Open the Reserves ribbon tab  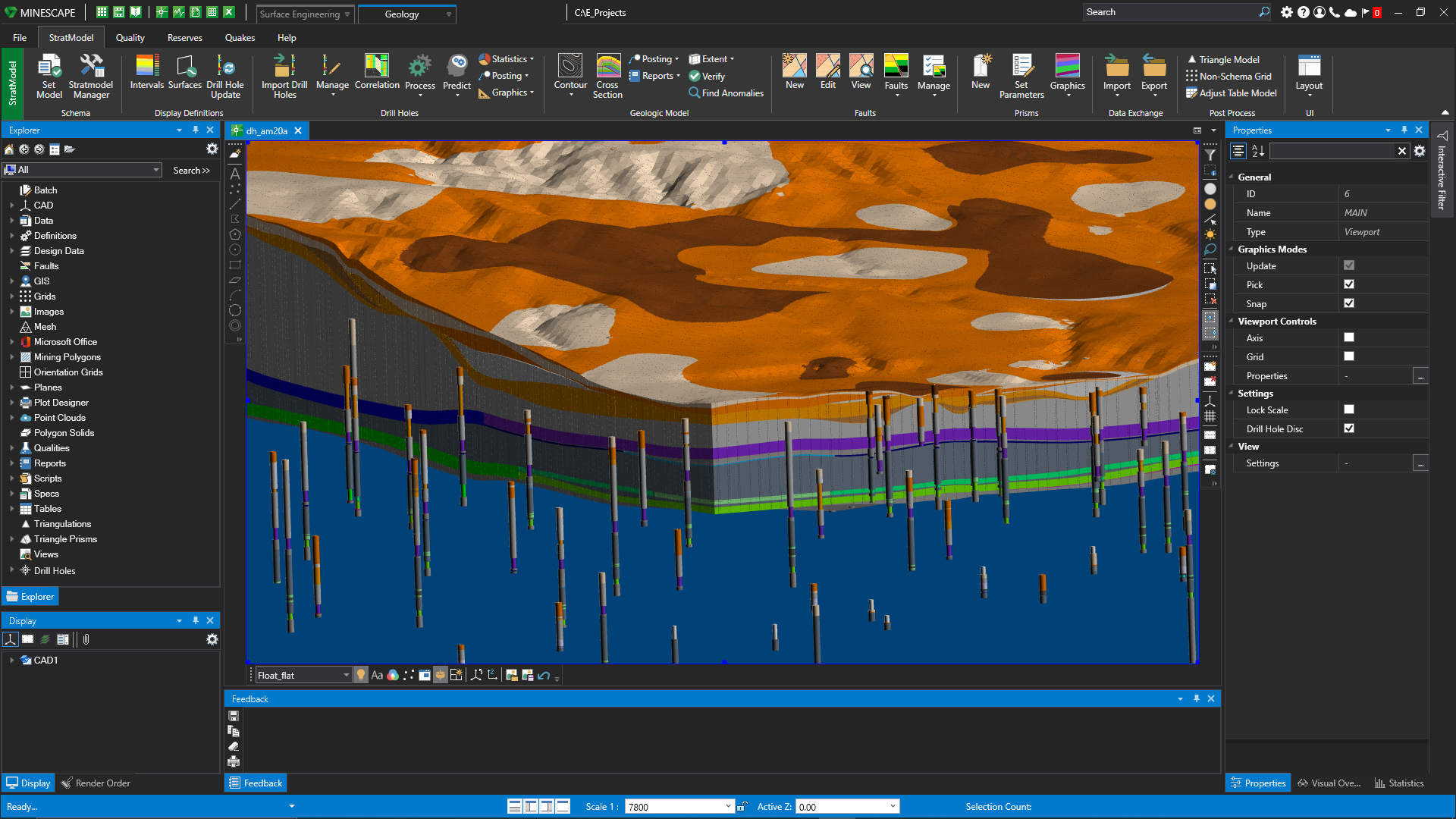pyautogui.click(x=184, y=38)
